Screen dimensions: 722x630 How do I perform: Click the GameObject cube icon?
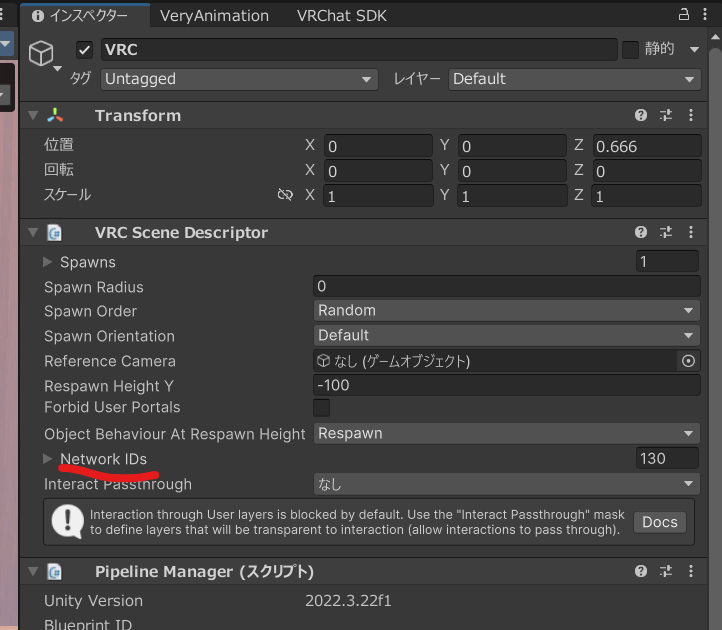[x=41, y=53]
